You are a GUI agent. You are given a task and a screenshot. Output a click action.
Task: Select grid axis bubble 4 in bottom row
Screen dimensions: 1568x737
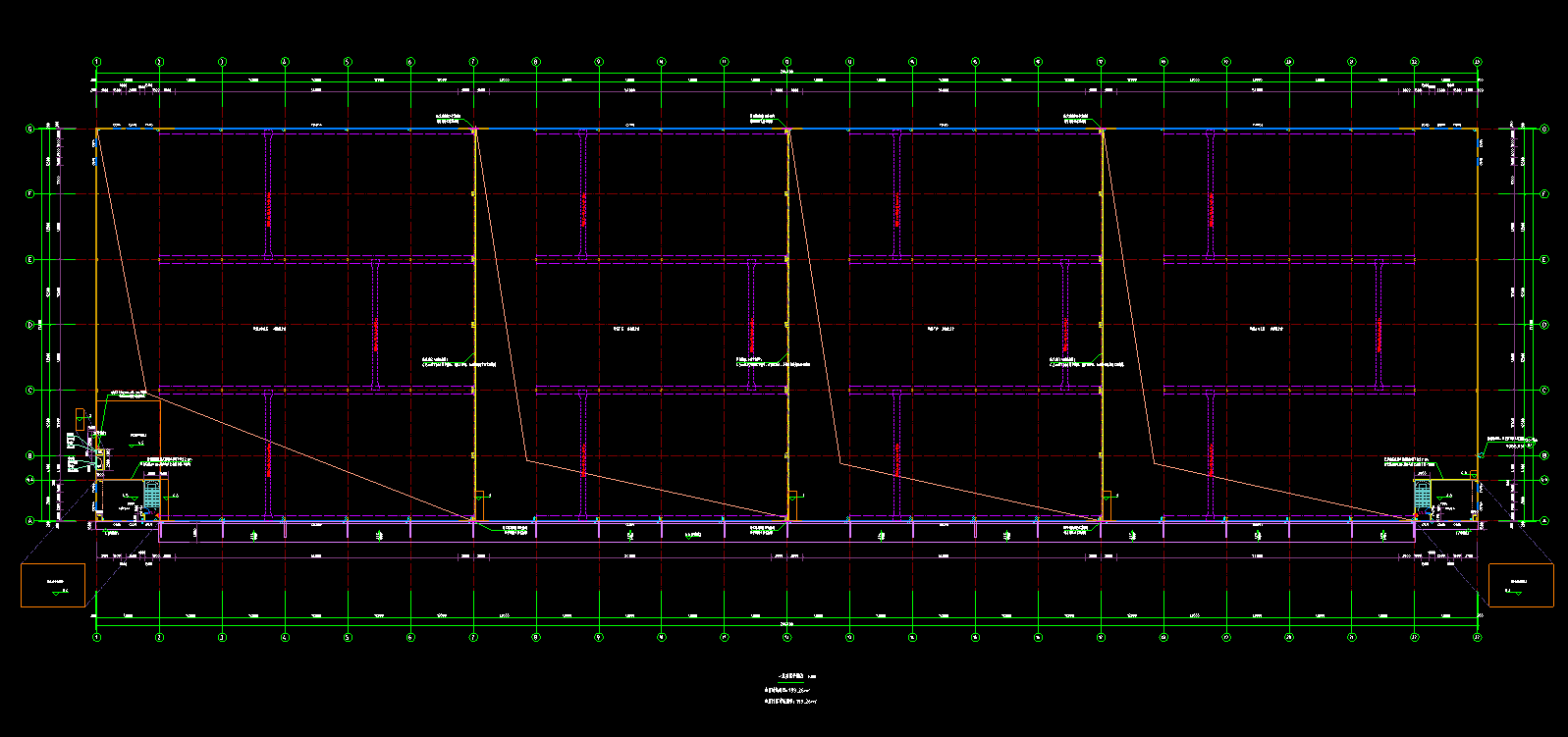pyautogui.click(x=285, y=637)
